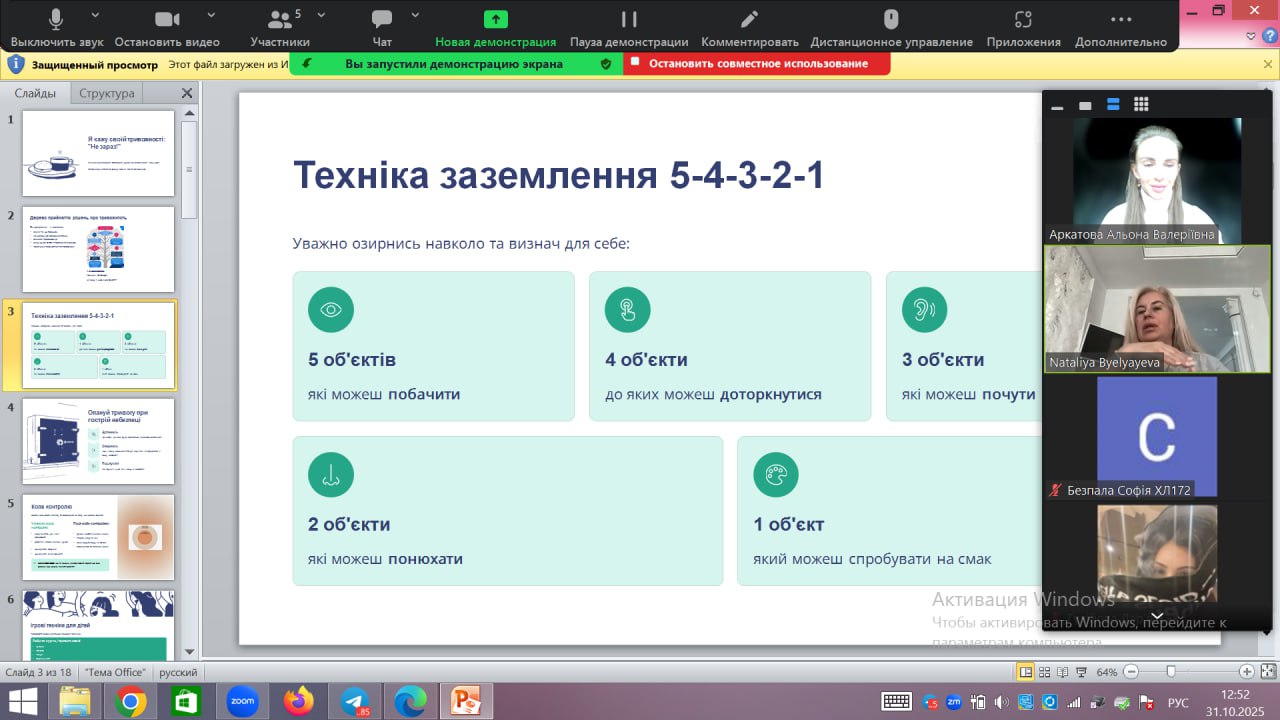Image resolution: width=1280 pixels, height=720 pixels.
Task: Switch video panel to gallery grid view
Action: (x=1141, y=105)
